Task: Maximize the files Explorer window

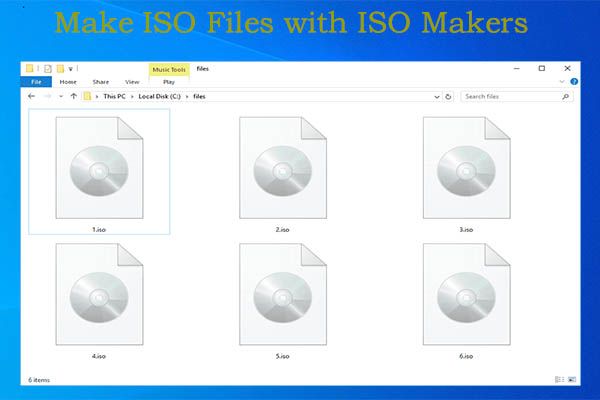Action: click(541, 69)
